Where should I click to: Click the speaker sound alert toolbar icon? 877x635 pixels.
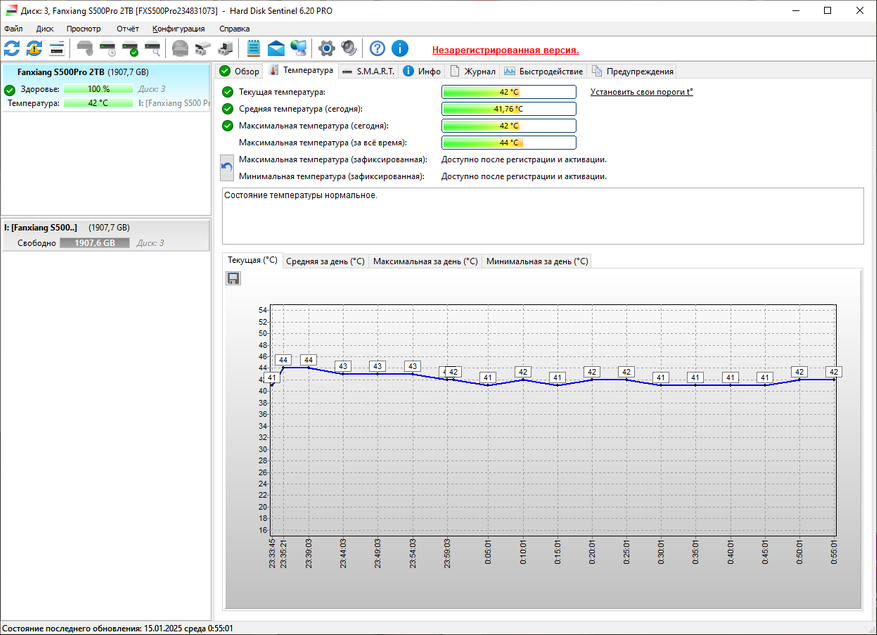[349, 48]
